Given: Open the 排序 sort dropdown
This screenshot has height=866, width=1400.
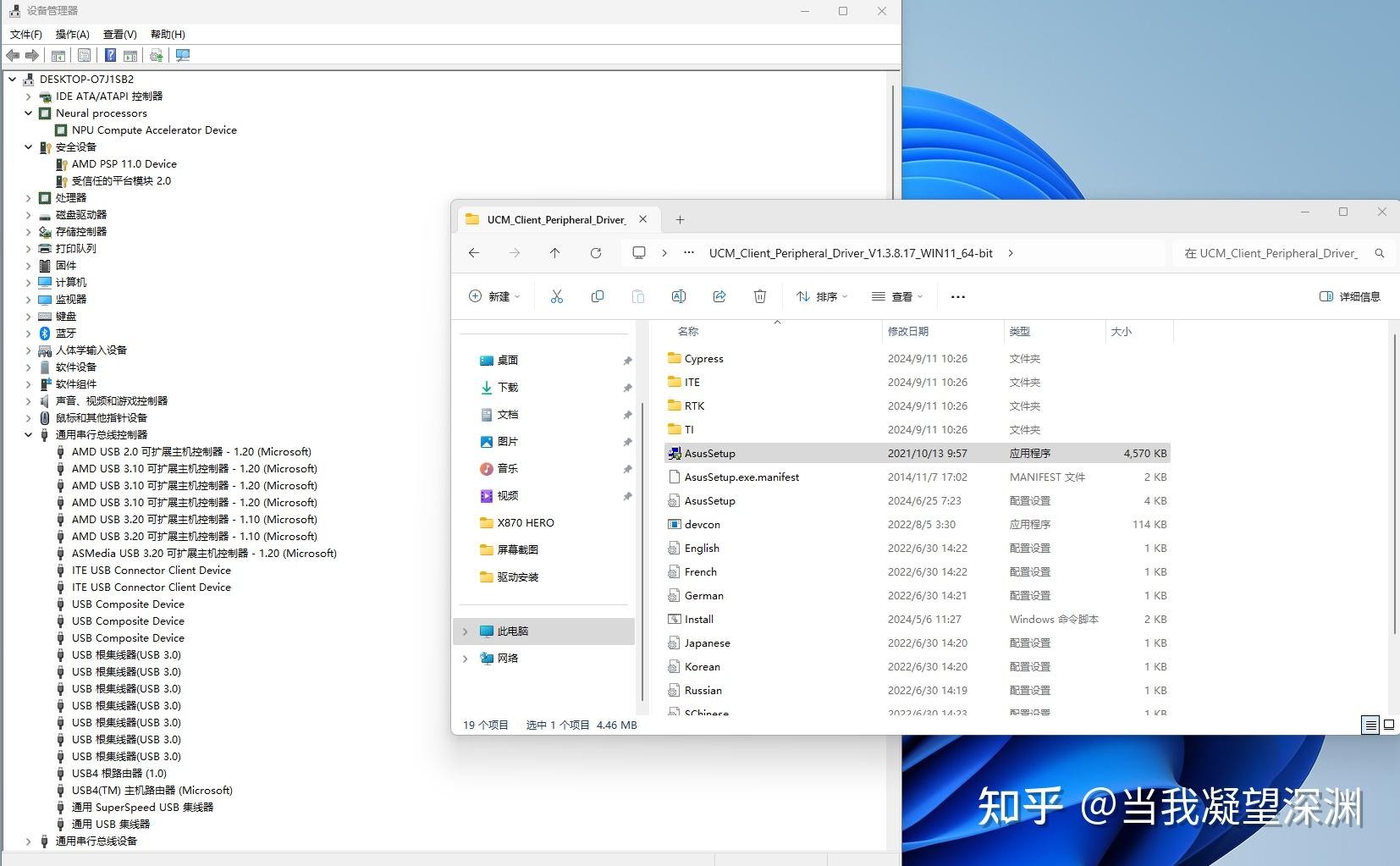Looking at the screenshot, I should 819,296.
